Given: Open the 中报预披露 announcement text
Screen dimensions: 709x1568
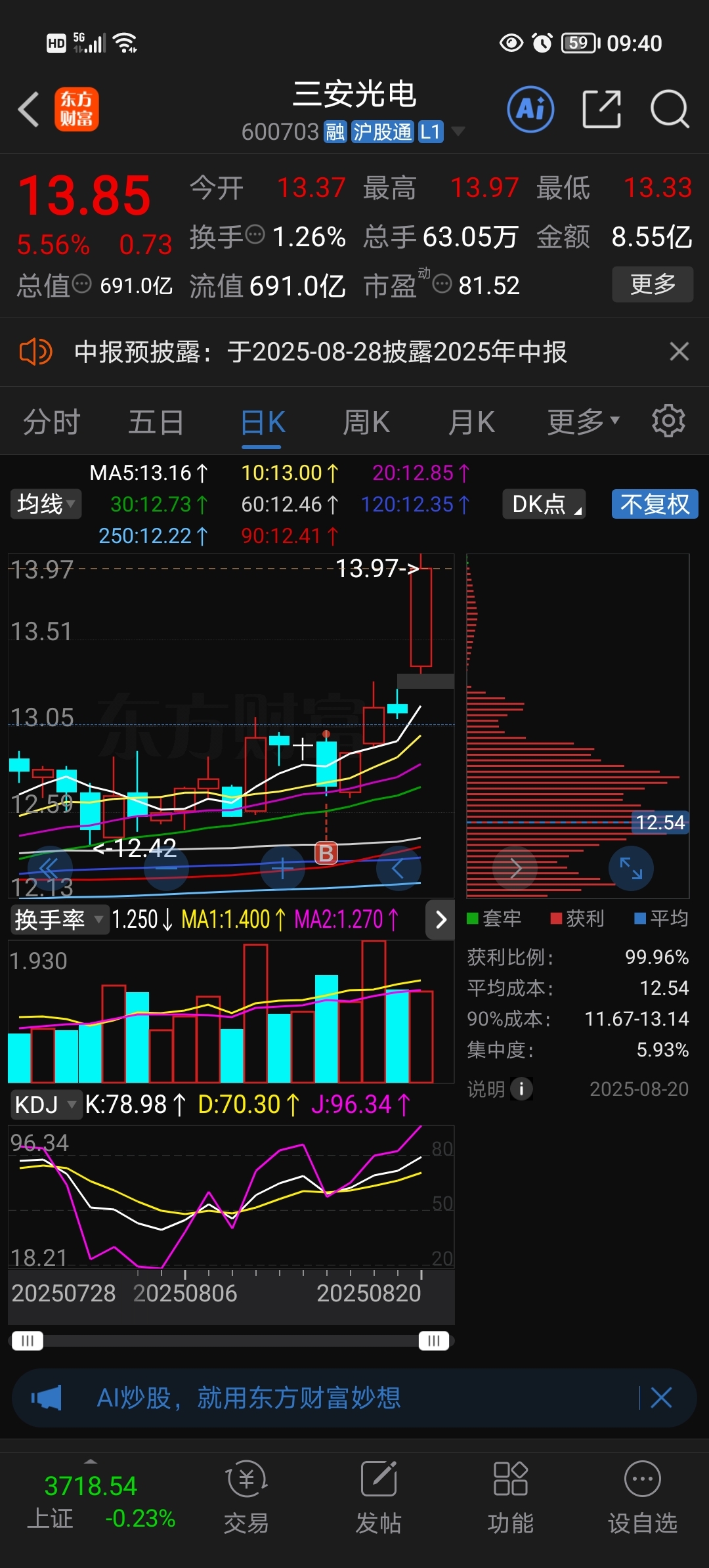Looking at the screenshot, I should point(320,352).
